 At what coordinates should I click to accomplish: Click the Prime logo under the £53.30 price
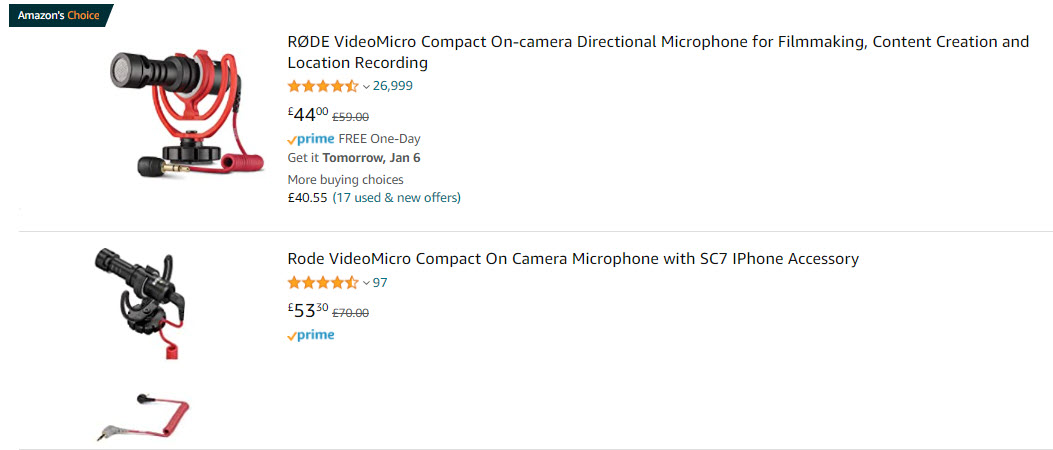[311, 336]
